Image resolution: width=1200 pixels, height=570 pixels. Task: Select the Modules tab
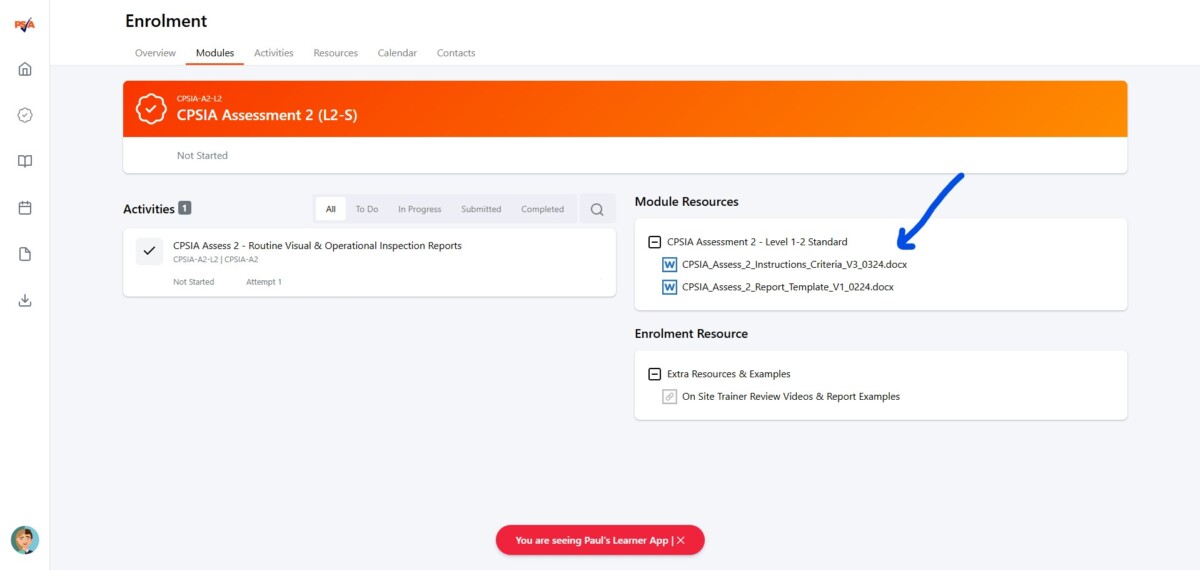215,53
